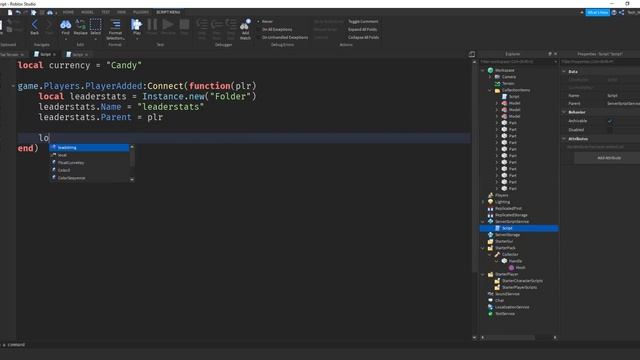Image resolution: width=640 pixels, height=360 pixels.
Task: Click the Camera icon in Explorer
Action: 497,77
